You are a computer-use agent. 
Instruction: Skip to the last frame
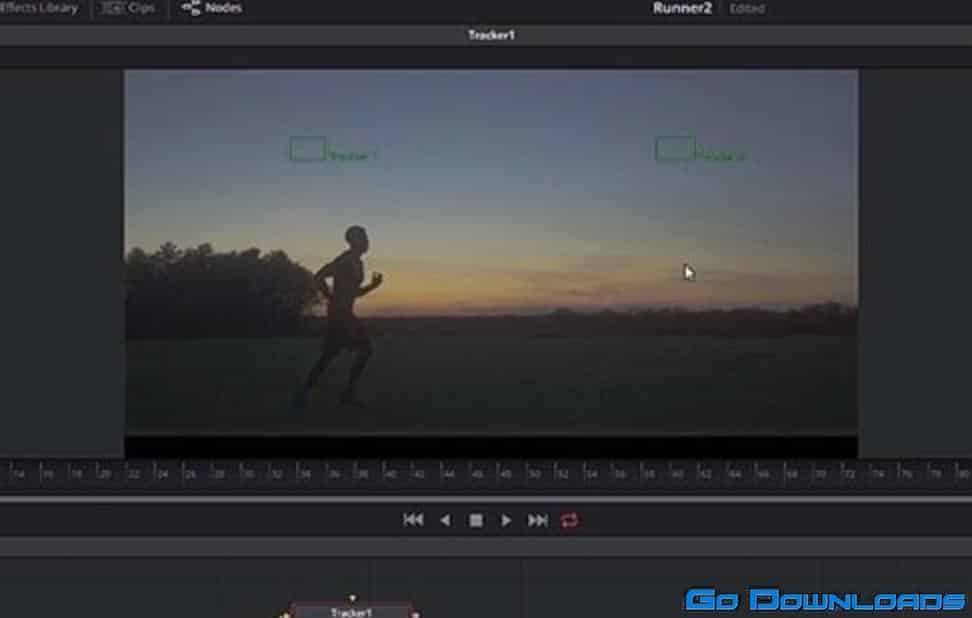[x=538, y=520]
